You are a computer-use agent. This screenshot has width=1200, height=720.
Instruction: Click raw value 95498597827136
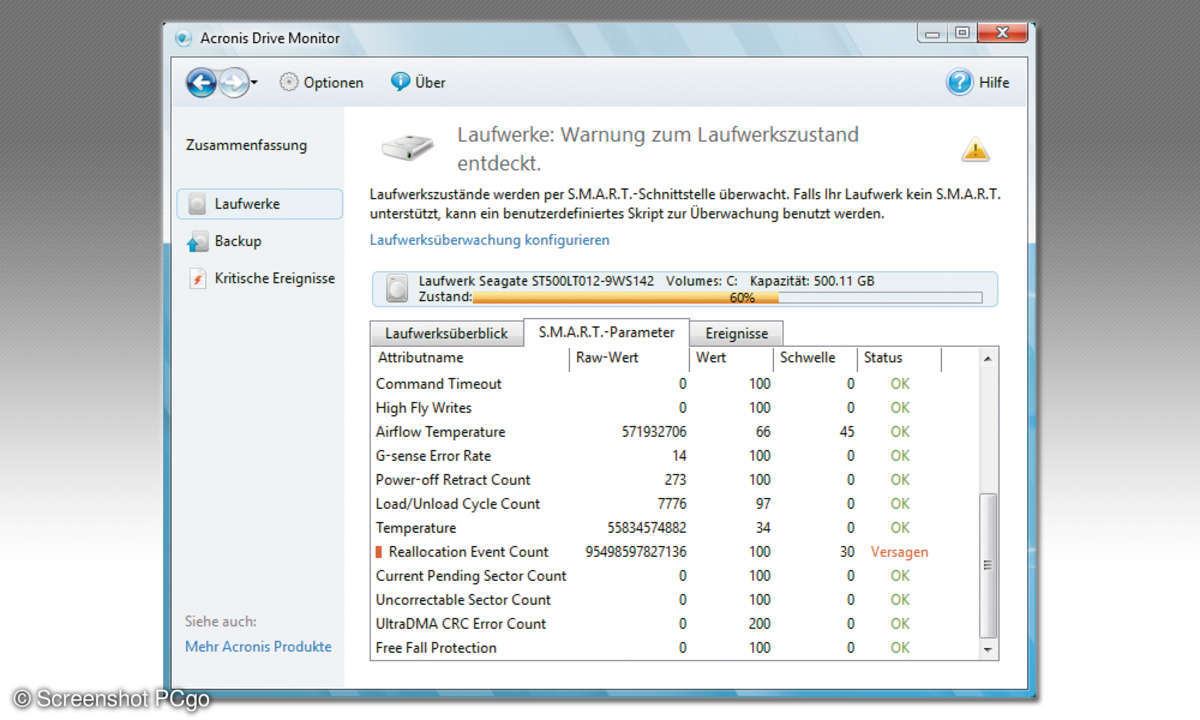636,552
